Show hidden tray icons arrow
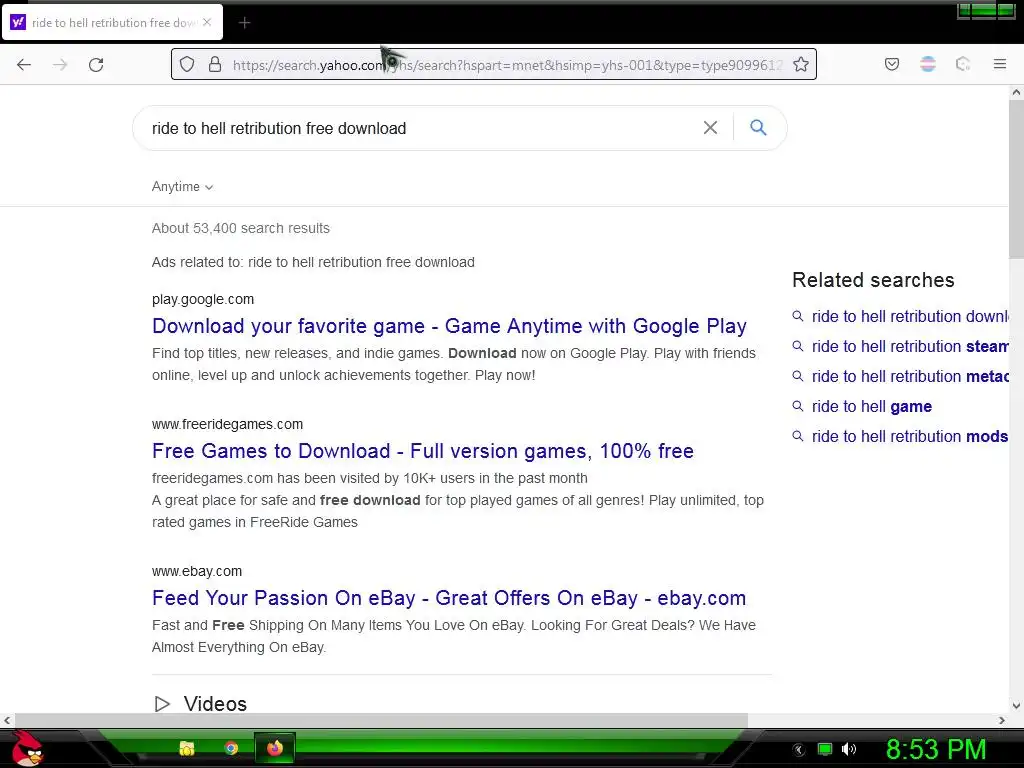Image resolution: width=1024 pixels, height=768 pixels. pos(799,750)
